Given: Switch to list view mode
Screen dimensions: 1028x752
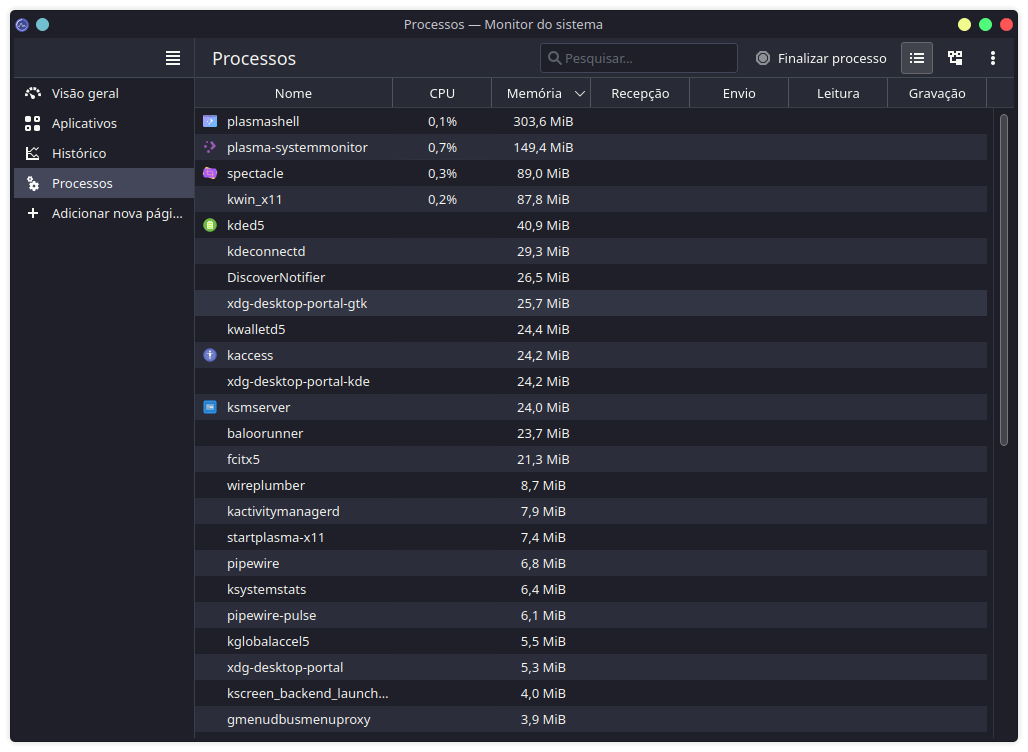Looking at the screenshot, I should coord(917,58).
